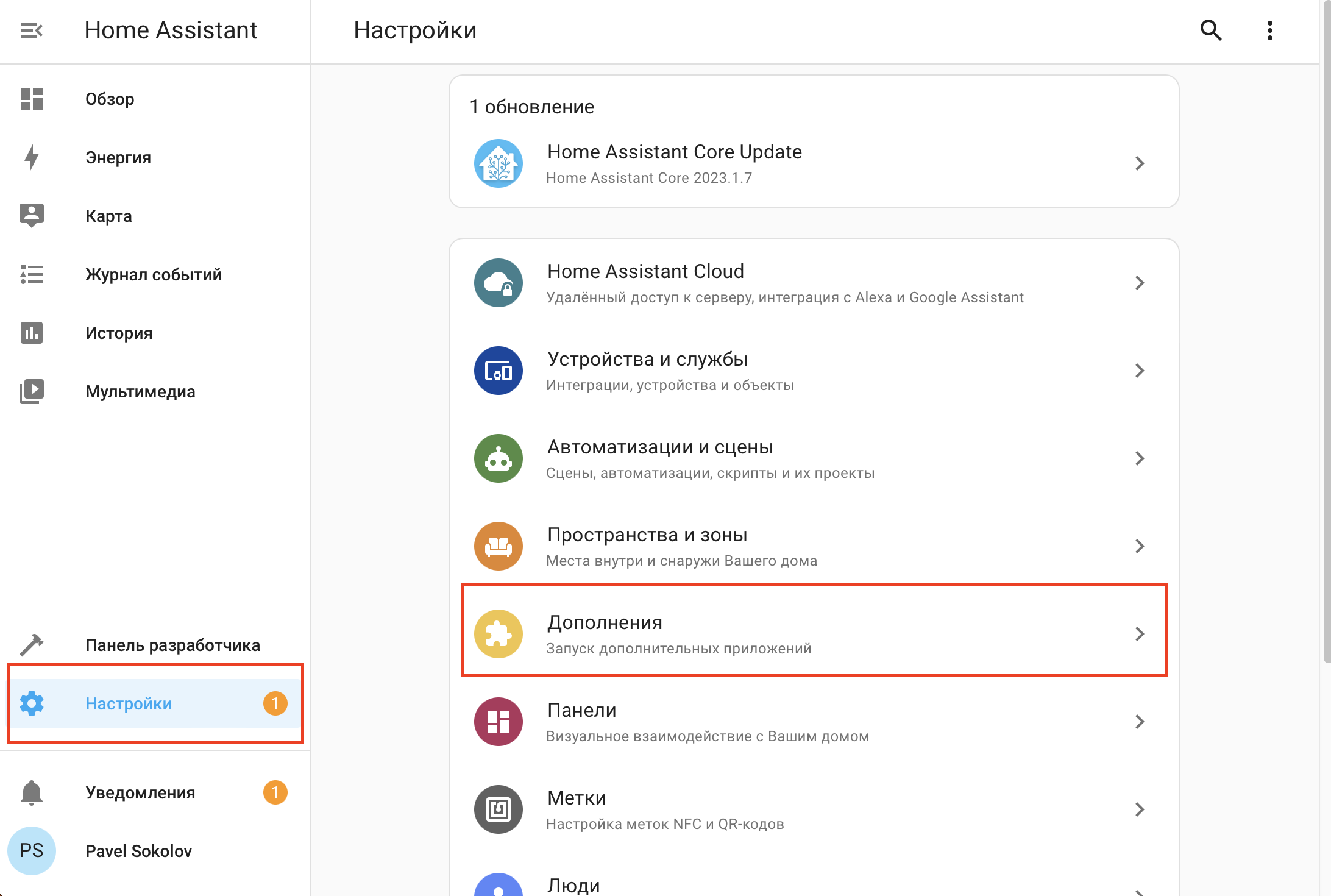Click the NFC Метки icon

coord(498,809)
